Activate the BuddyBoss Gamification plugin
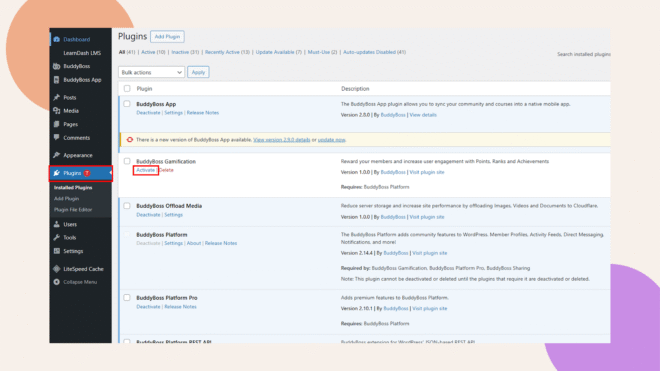The image size is (660, 371). [145, 170]
